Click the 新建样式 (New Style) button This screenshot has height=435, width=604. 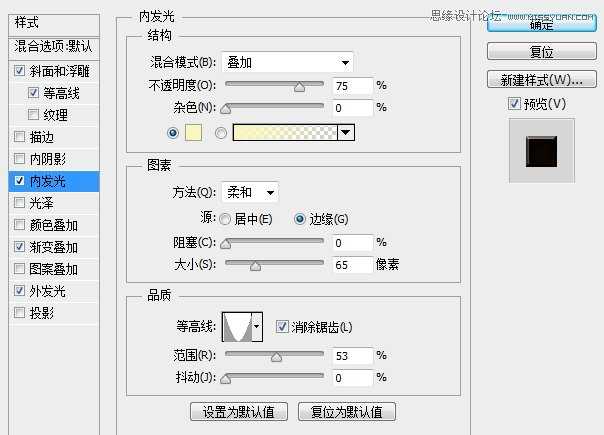541,79
